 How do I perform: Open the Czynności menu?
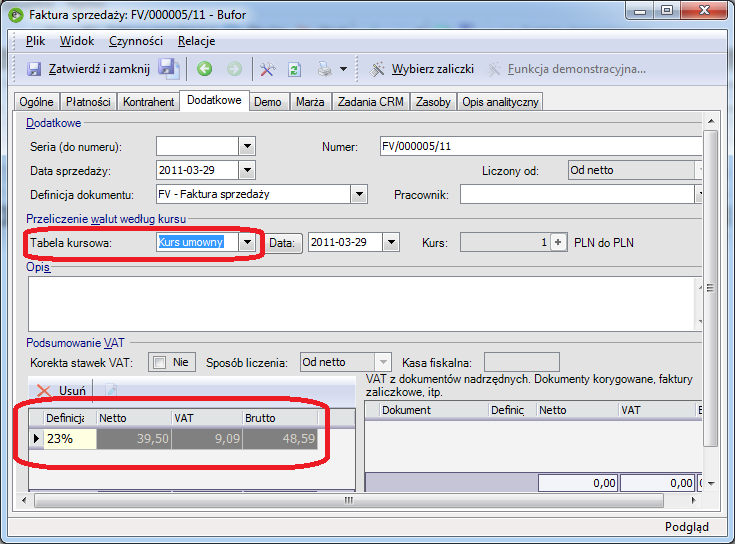tap(136, 41)
